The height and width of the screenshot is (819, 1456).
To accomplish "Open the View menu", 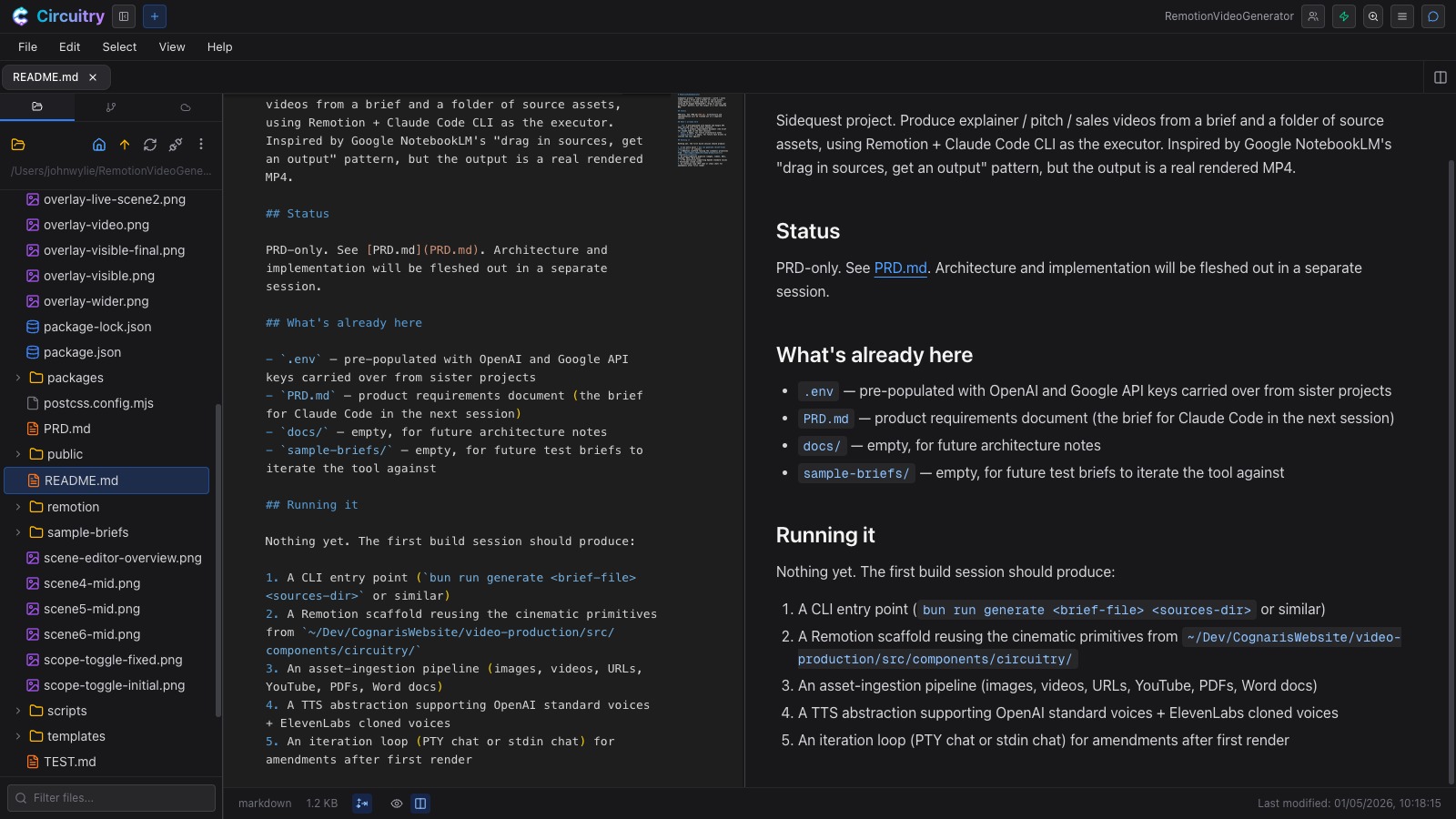I will click(172, 47).
